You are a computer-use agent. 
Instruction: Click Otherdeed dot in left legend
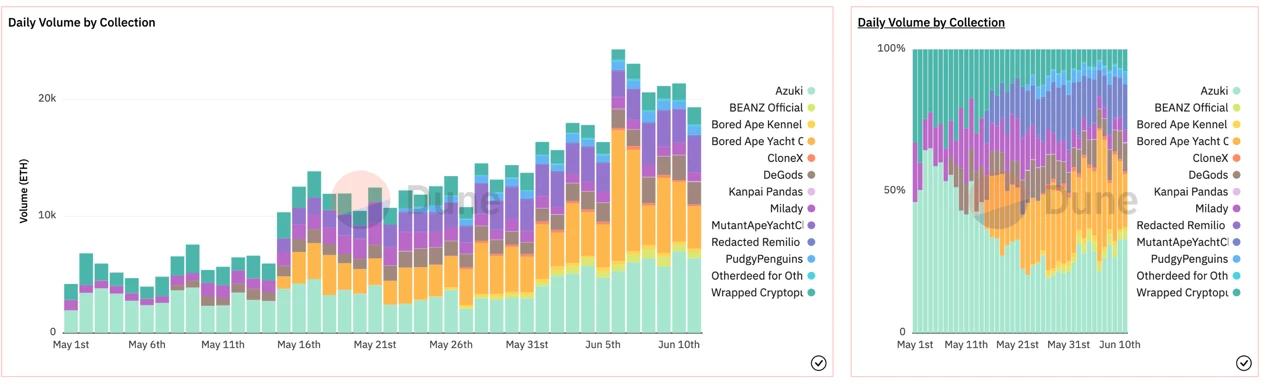(812, 276)
